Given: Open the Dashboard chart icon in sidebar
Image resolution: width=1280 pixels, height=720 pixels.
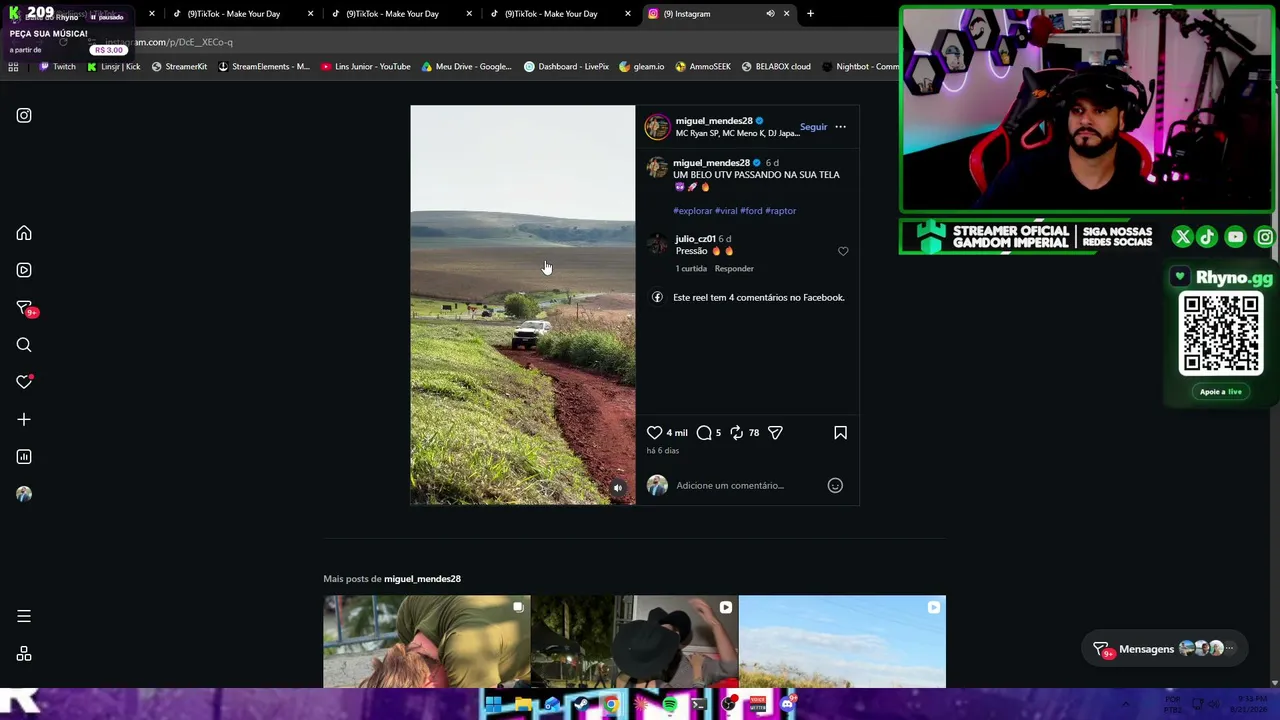Looking at the screenshot, I should (x=24, y=457).
